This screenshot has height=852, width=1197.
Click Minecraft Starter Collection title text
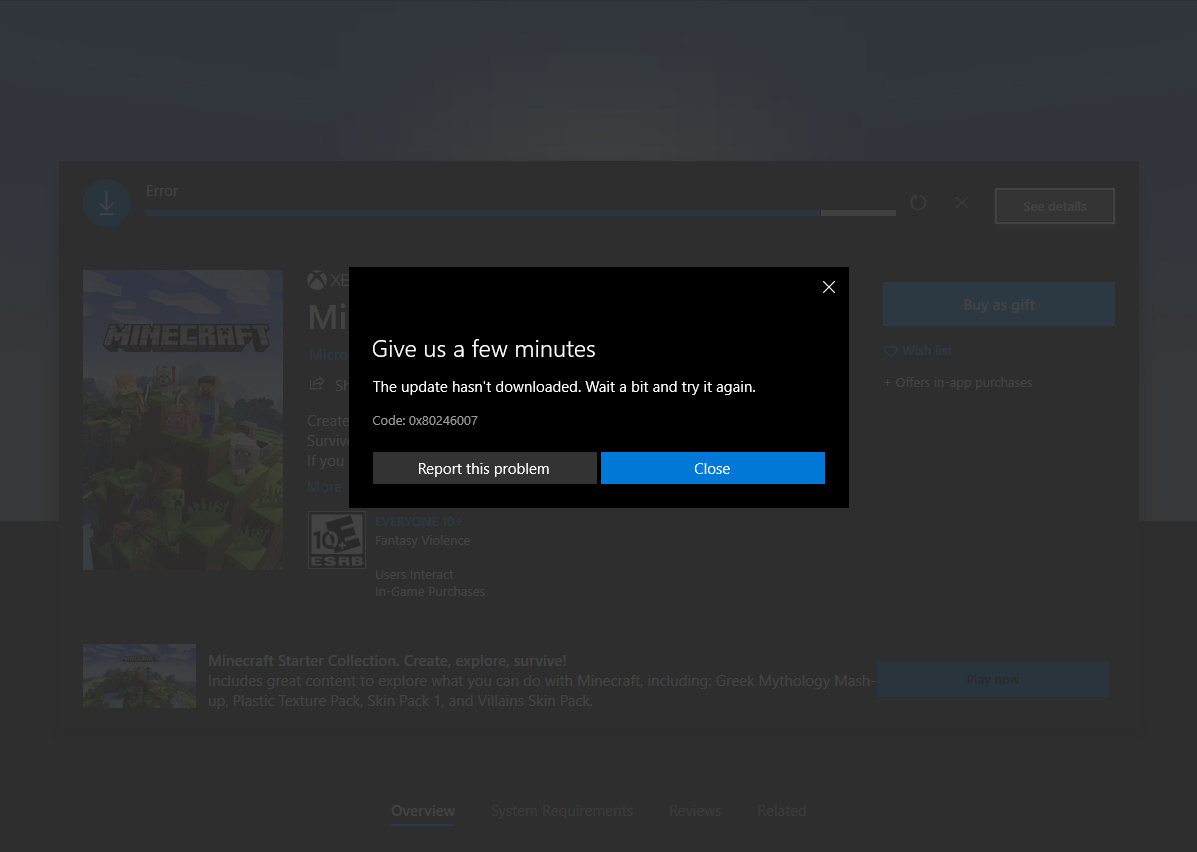point(387,661)
